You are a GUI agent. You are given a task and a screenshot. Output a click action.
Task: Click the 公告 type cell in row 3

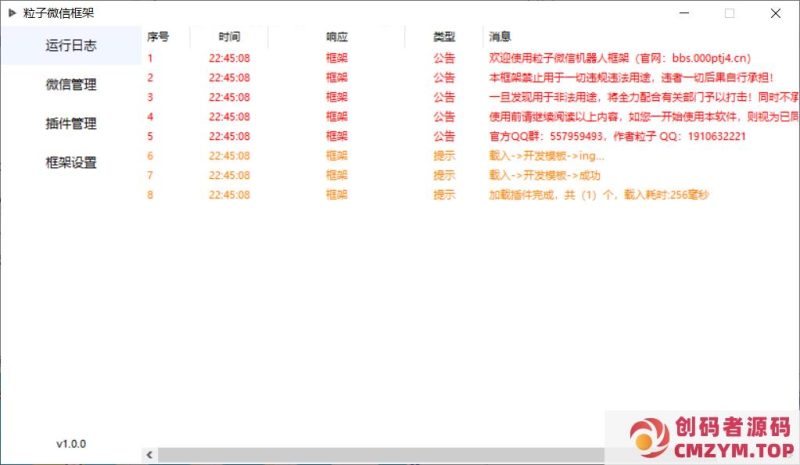point(444,97)
